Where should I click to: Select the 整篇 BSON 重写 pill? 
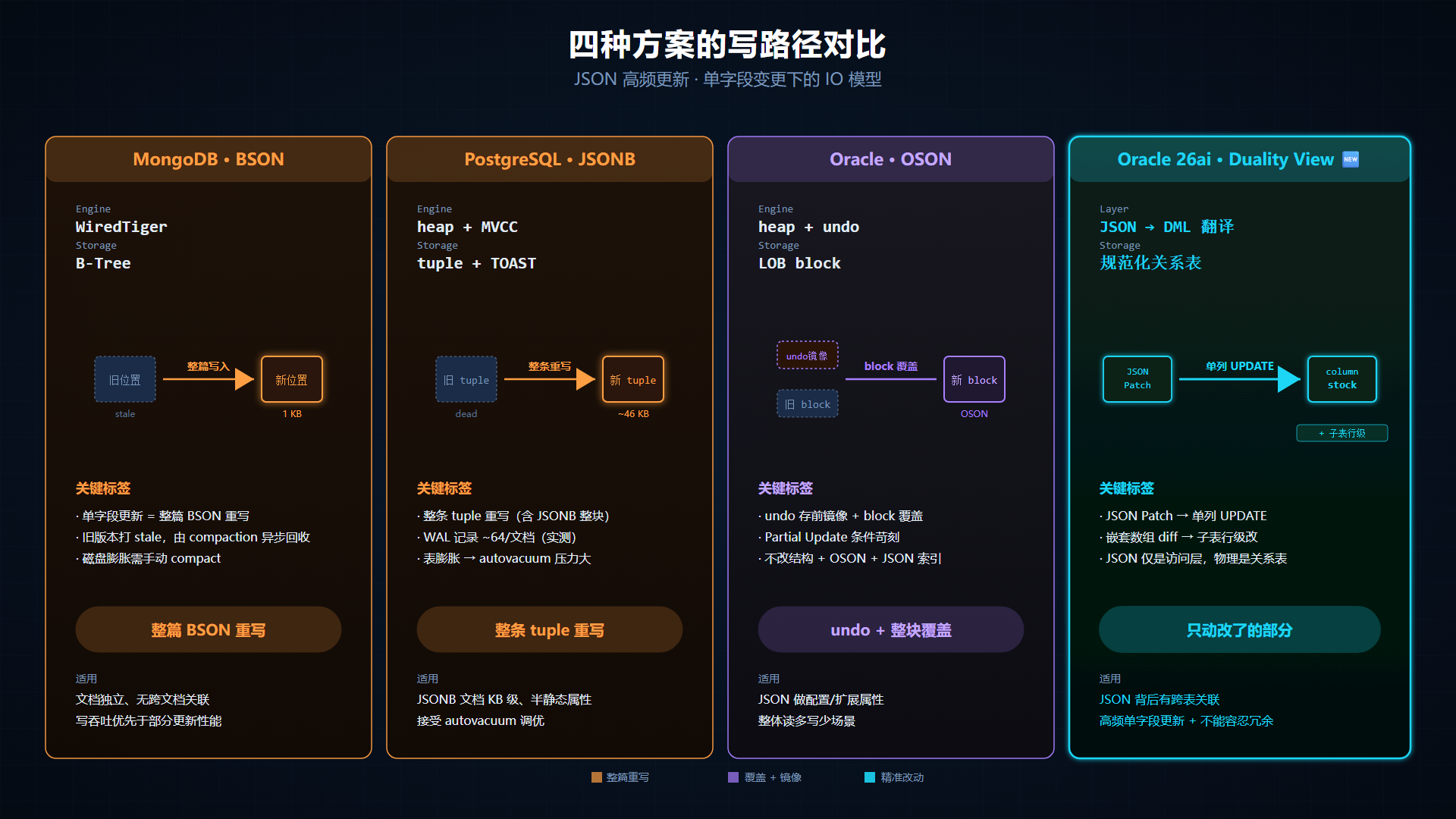click(x=209, y=629)
